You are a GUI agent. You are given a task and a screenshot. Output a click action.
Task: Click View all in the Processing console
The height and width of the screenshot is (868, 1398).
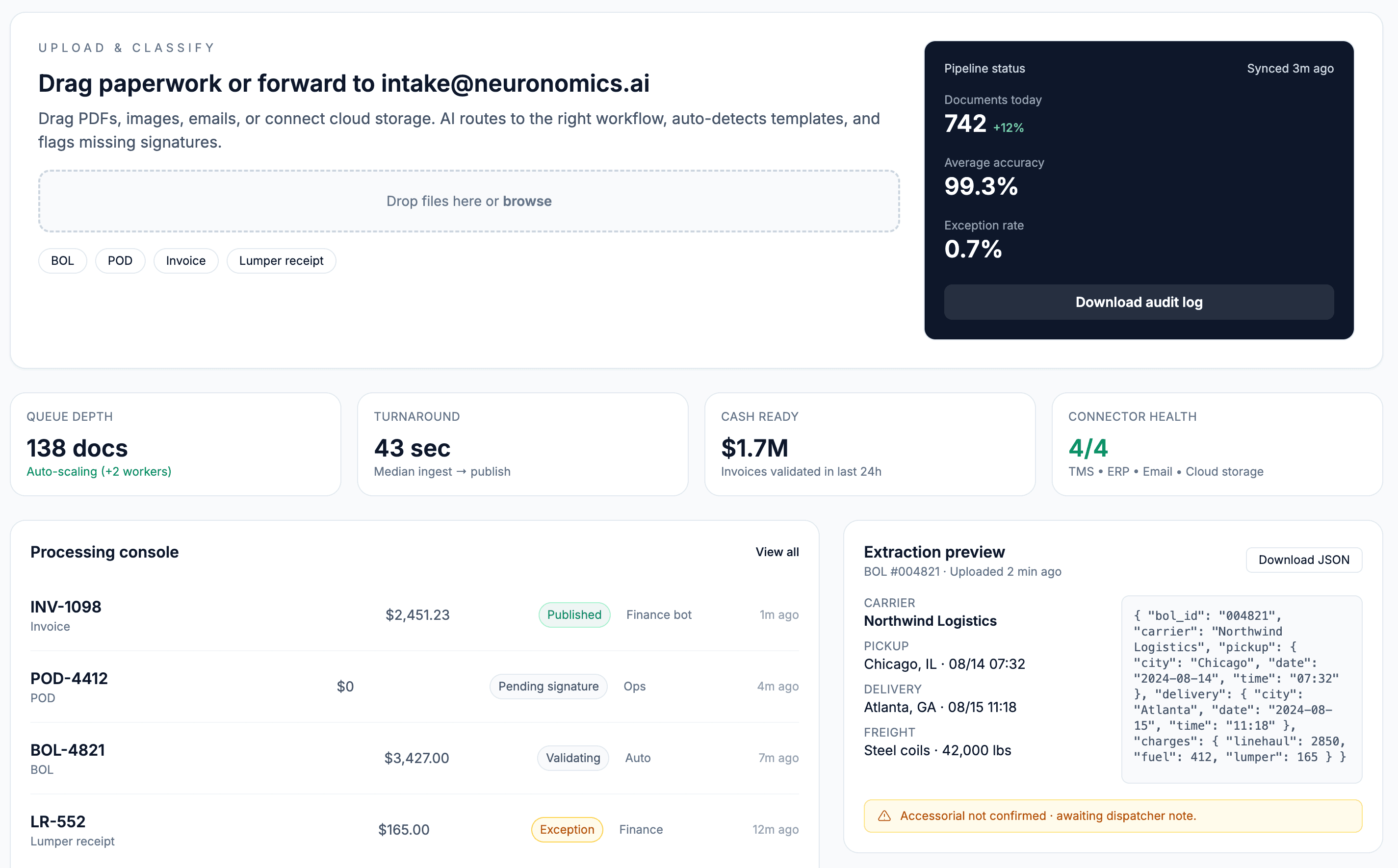tap(777, 552)
